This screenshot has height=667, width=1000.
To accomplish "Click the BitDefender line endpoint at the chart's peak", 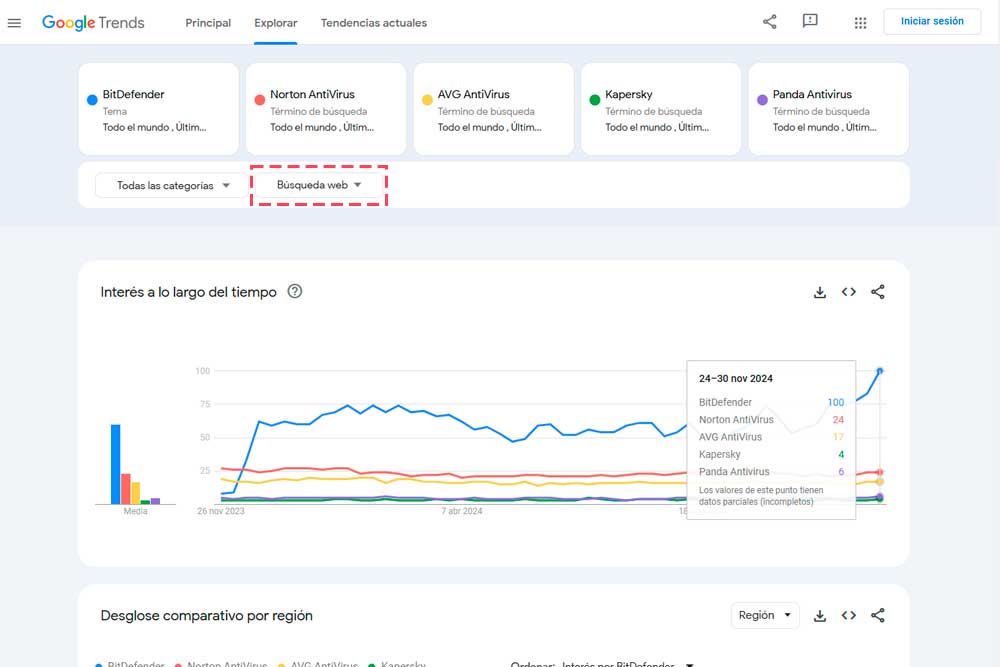I will [879, 371].
